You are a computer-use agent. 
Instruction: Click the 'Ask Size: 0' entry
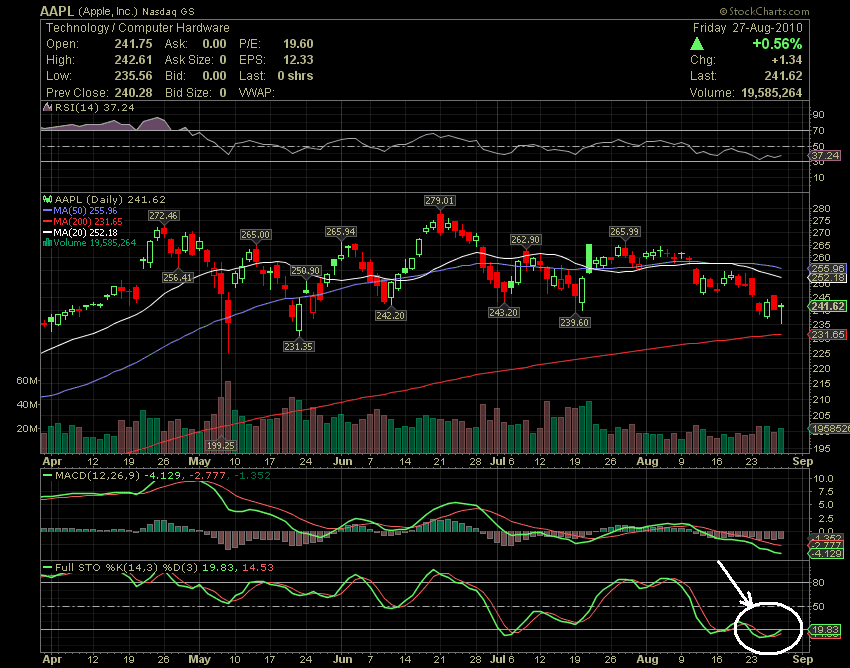(x=196, y=60)
